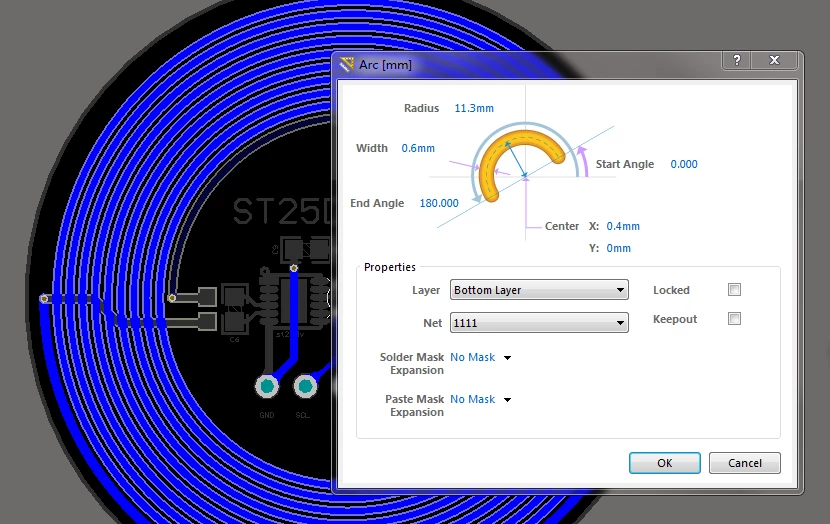Viewport: 830px width, 524px height.
Task: Select the SCL pad on the PCB
Action: 305,386
